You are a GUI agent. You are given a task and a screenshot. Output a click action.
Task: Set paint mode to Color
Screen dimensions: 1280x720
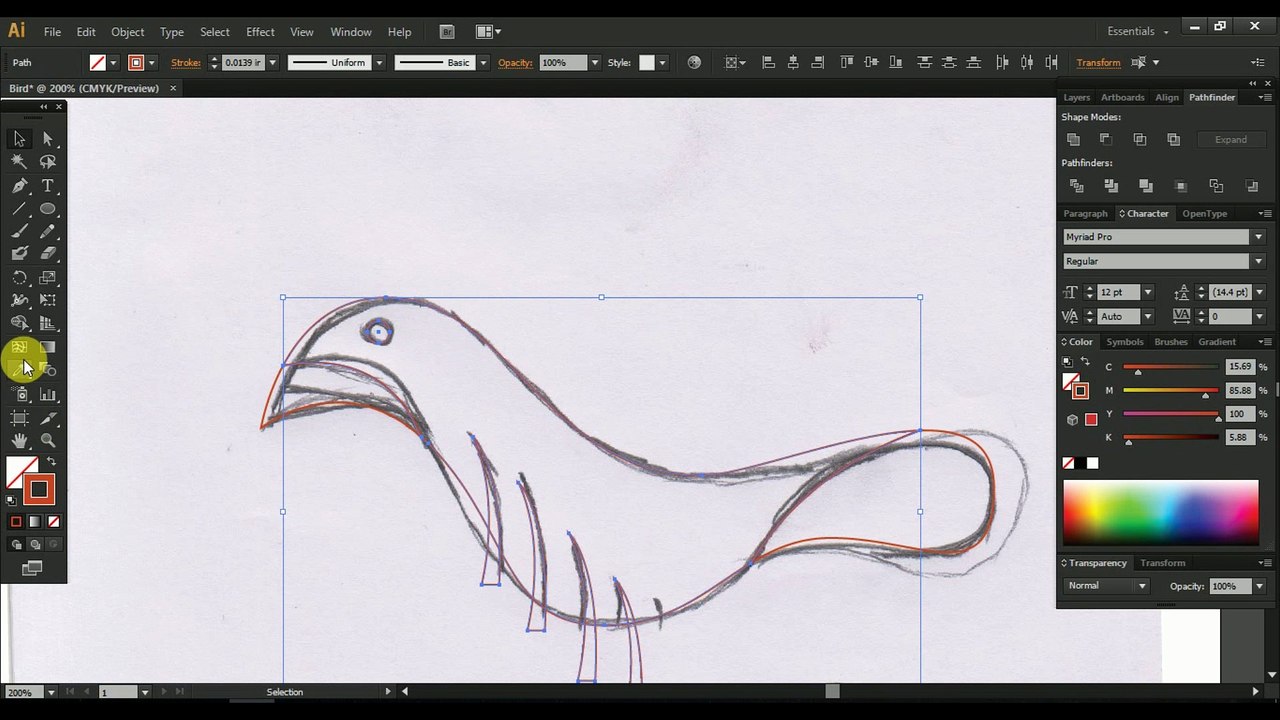tap(16, 522)
